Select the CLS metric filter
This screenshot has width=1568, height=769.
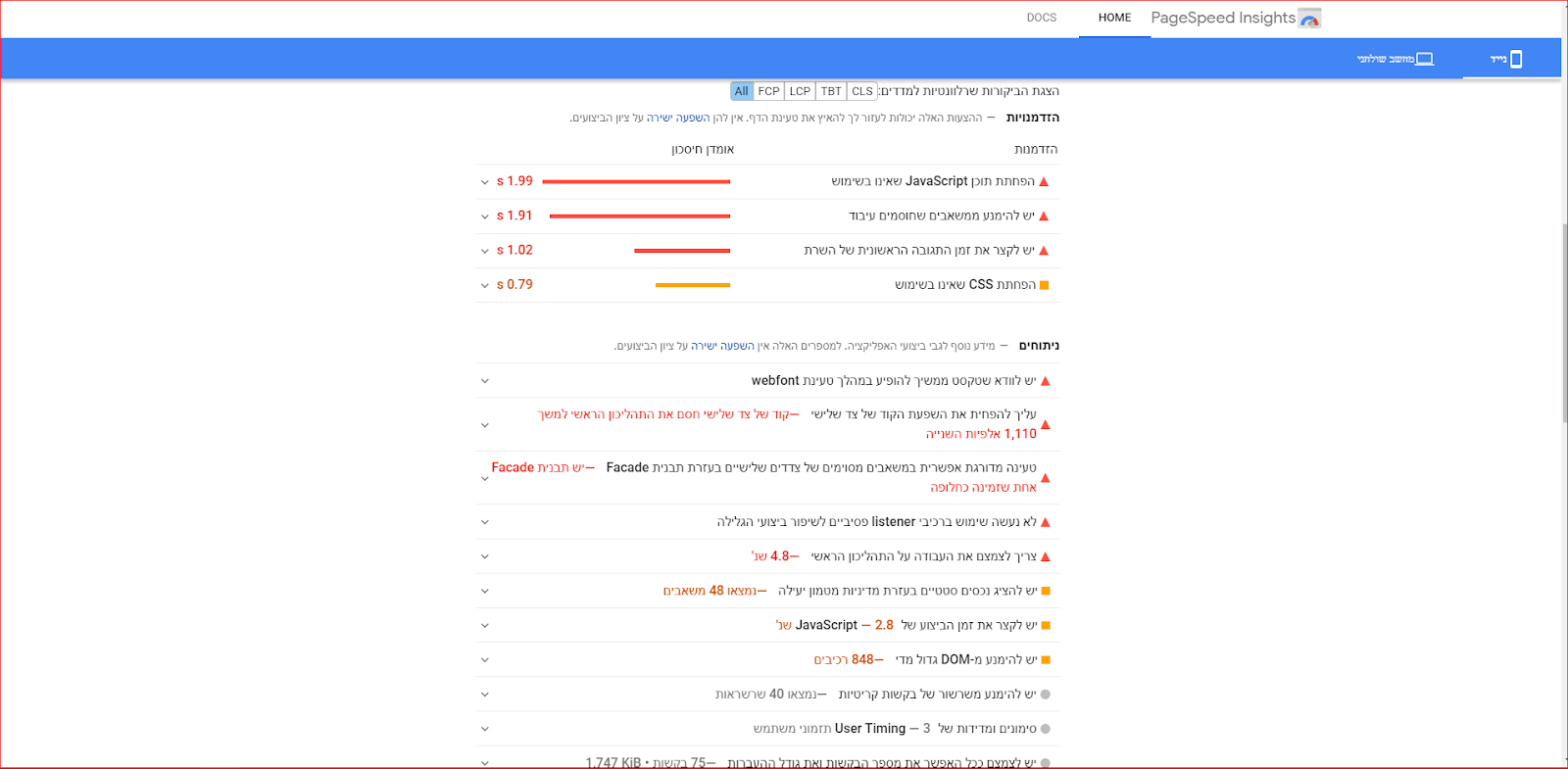coord(862,91)
